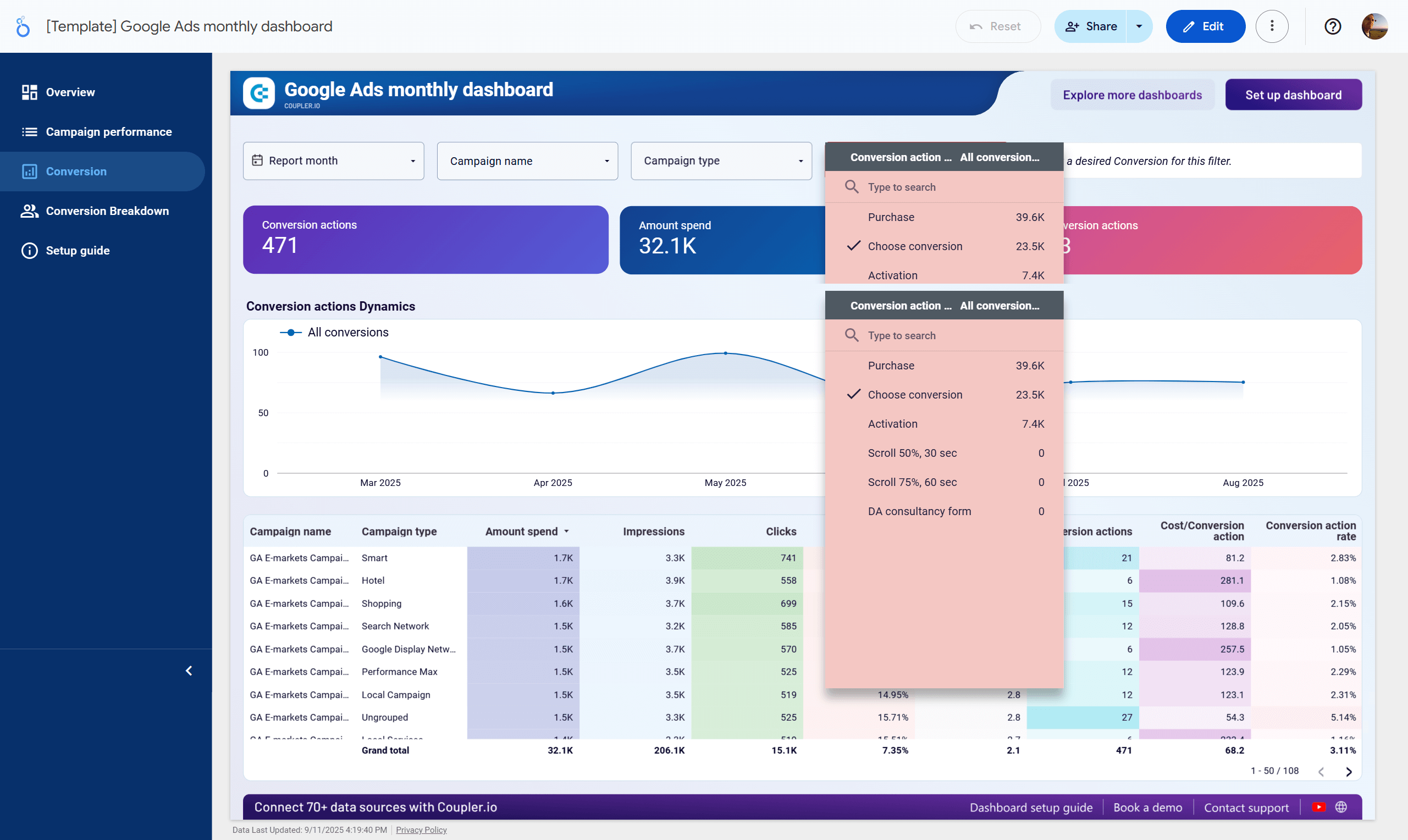Type to search field in upper dropdown
Screen dimensions: 1408x840
point(945,187)
